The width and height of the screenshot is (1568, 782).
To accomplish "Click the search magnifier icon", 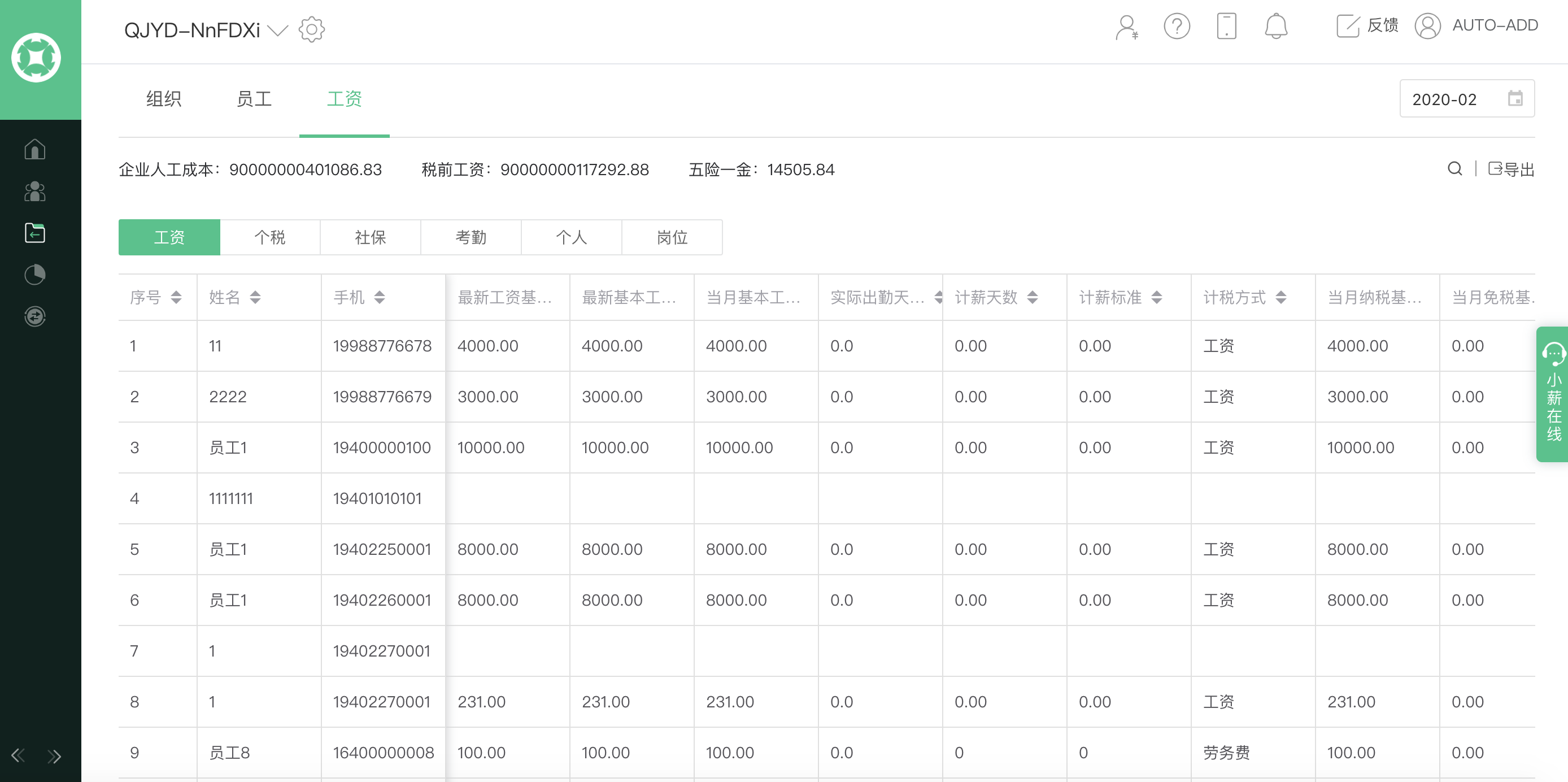I will click(x=1455, y=169).
